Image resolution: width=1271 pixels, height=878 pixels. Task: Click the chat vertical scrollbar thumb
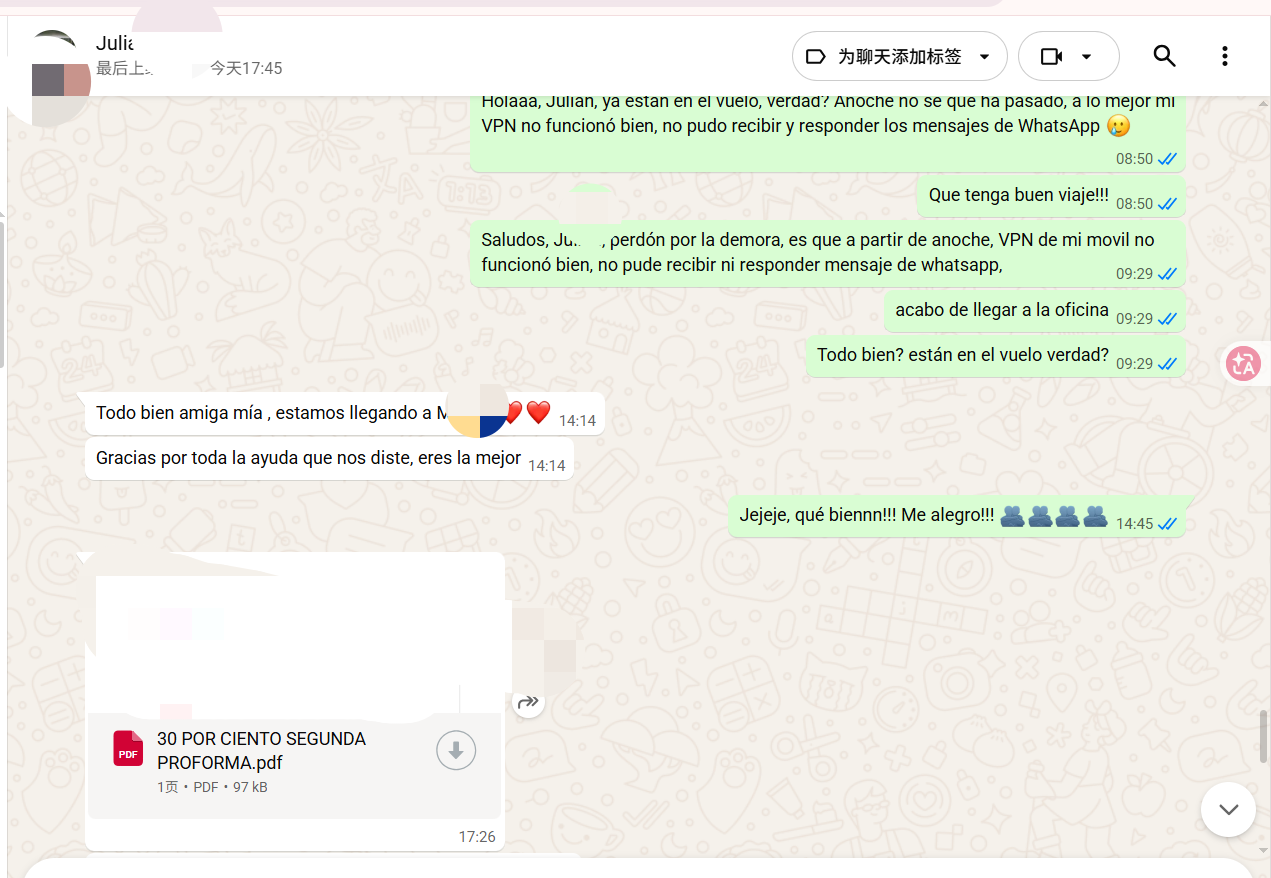click(x=1264, y=736)
